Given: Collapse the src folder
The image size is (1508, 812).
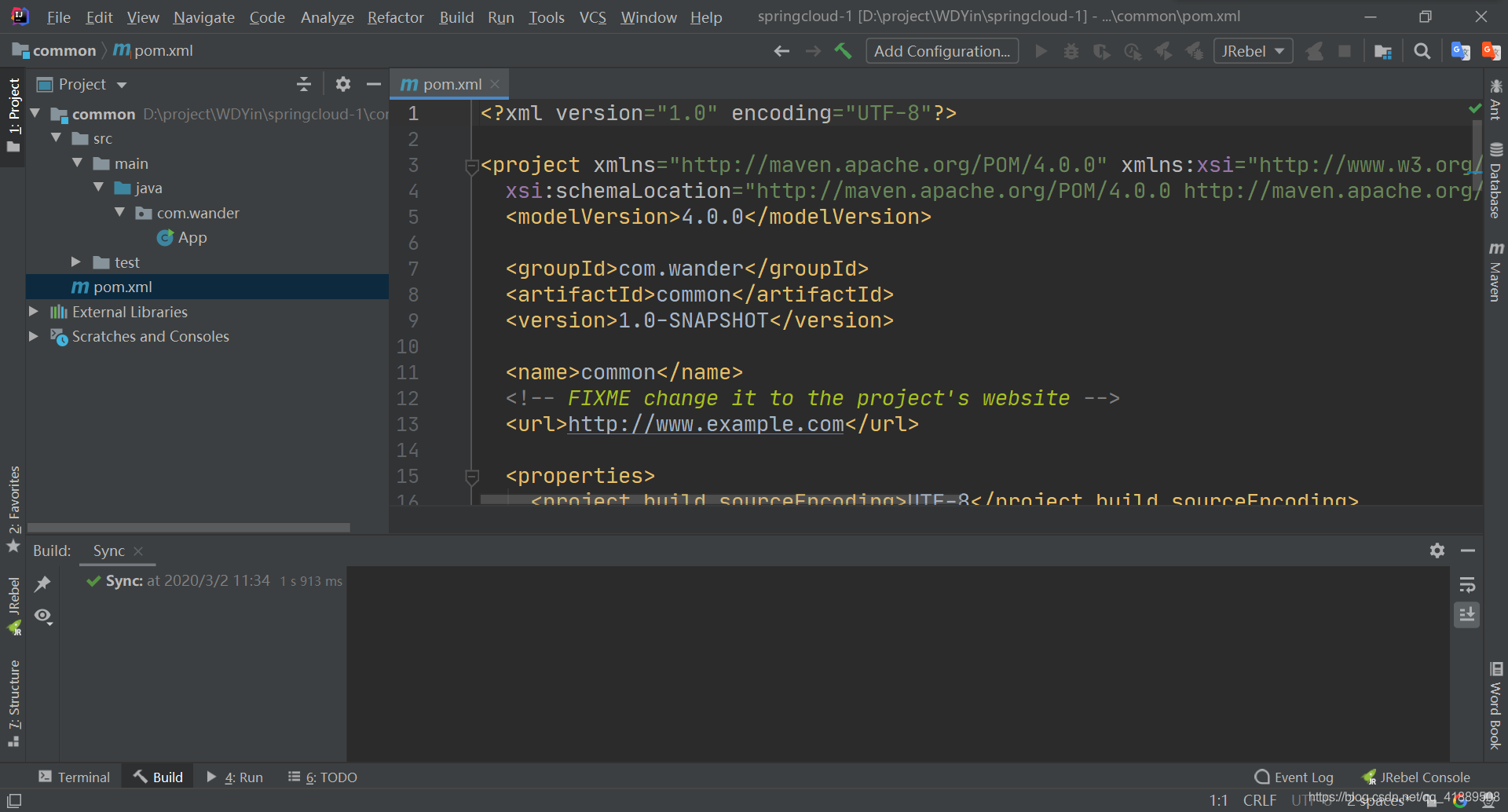Looking at the screenshot, I should tap(56, 138).
